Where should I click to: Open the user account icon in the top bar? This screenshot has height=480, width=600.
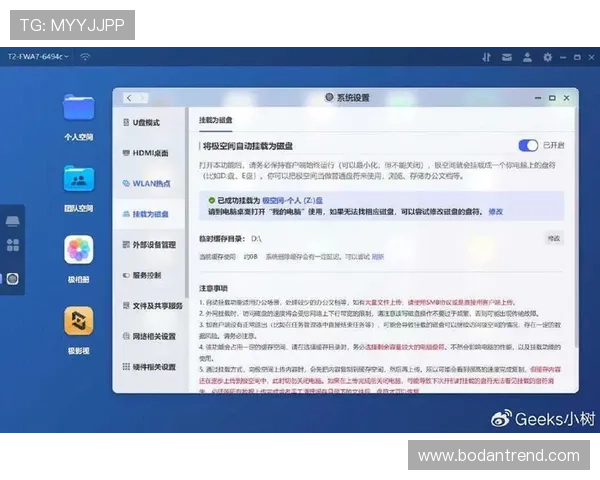pyautogui.click(x=527, y=57)
